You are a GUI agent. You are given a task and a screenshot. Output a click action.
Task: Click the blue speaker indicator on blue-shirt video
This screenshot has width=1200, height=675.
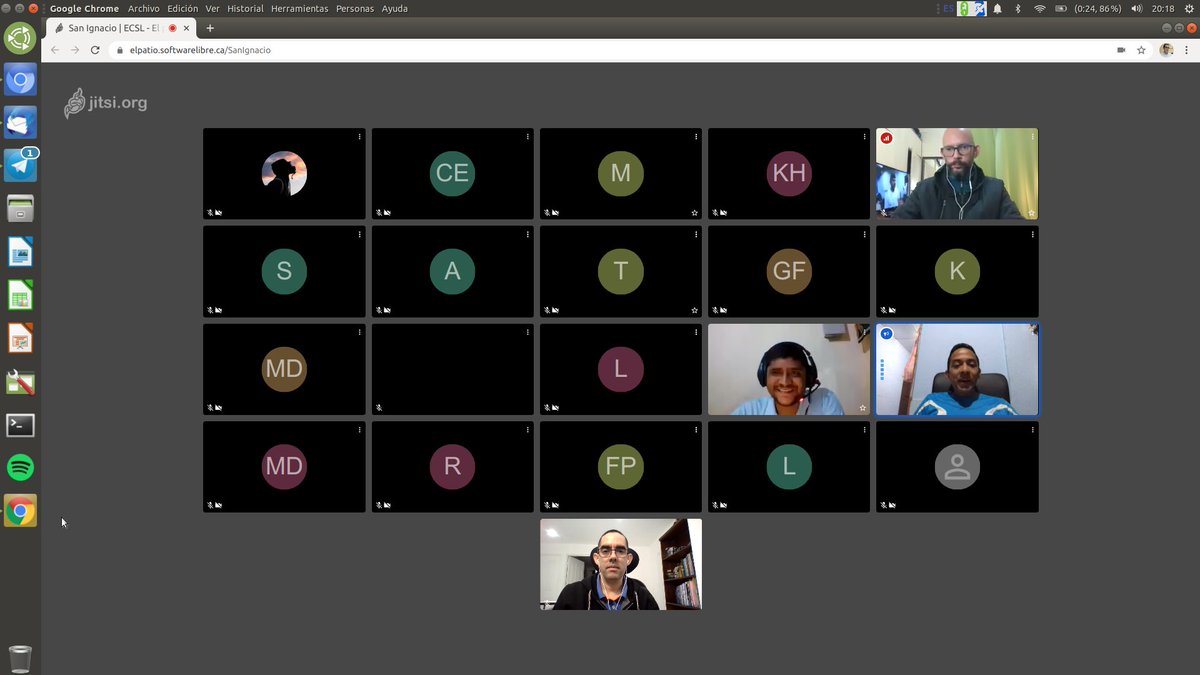pyautogui.click(x=886, y=333)
